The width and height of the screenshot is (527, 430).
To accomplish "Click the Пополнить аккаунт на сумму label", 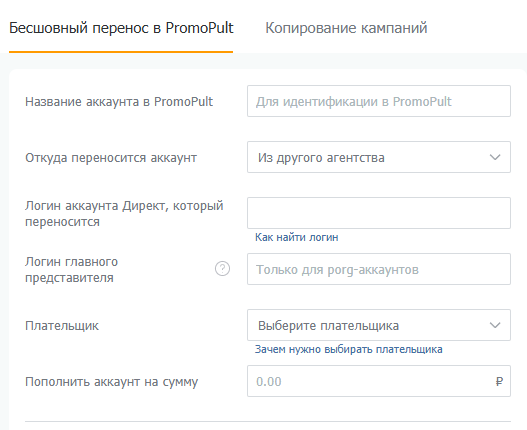I will 112,382.
